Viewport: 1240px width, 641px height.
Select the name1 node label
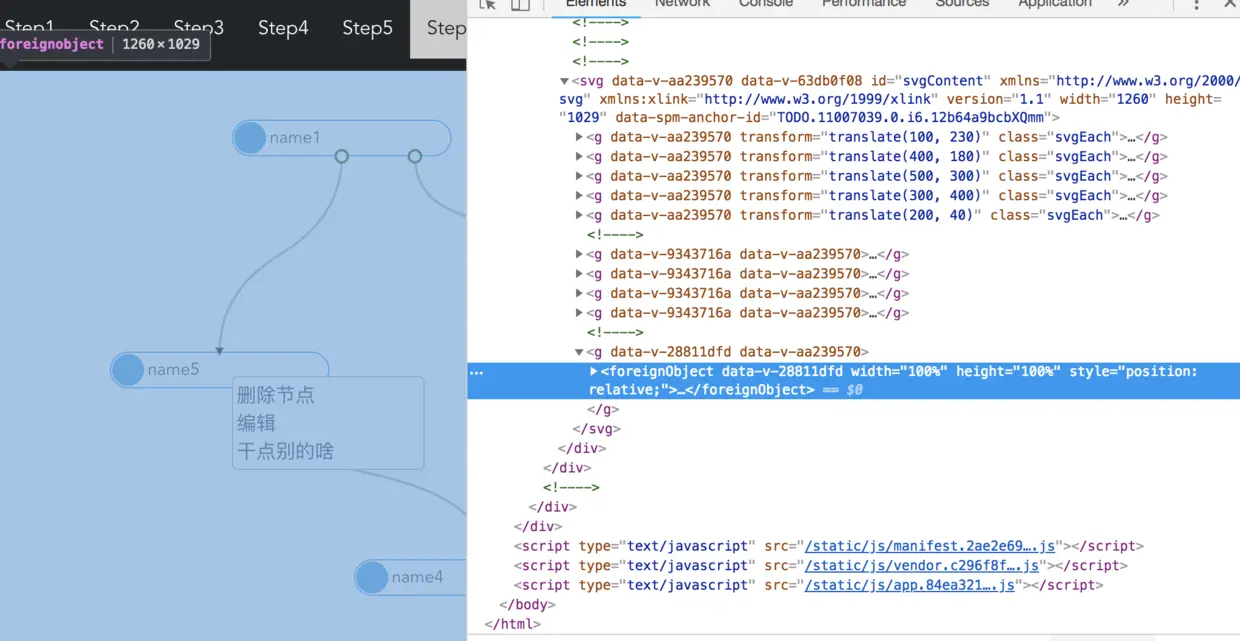pyautogui.click(x=295, y=138)
